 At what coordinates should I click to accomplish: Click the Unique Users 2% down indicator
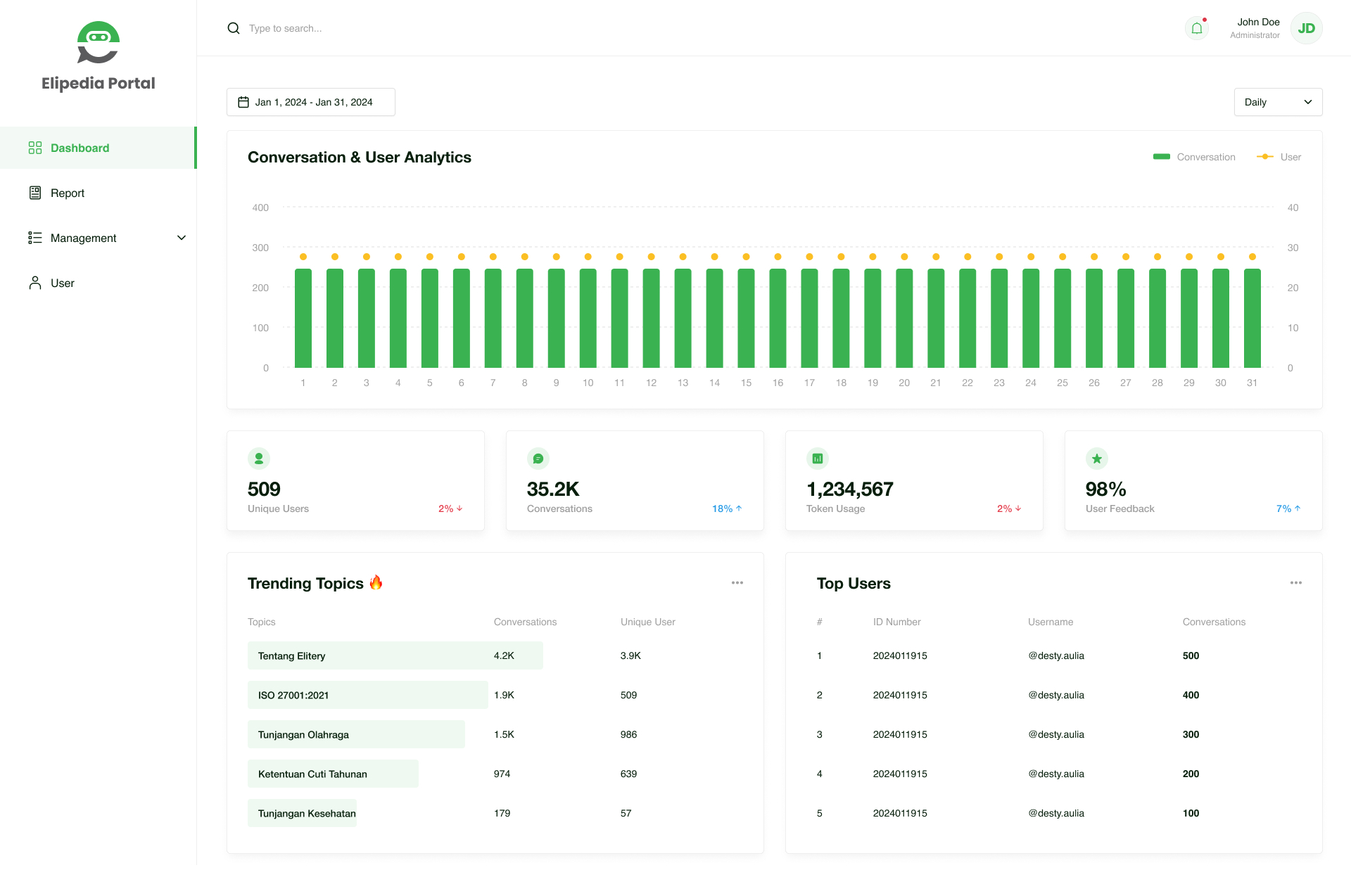pyautogui.click(x=450, y=508)
